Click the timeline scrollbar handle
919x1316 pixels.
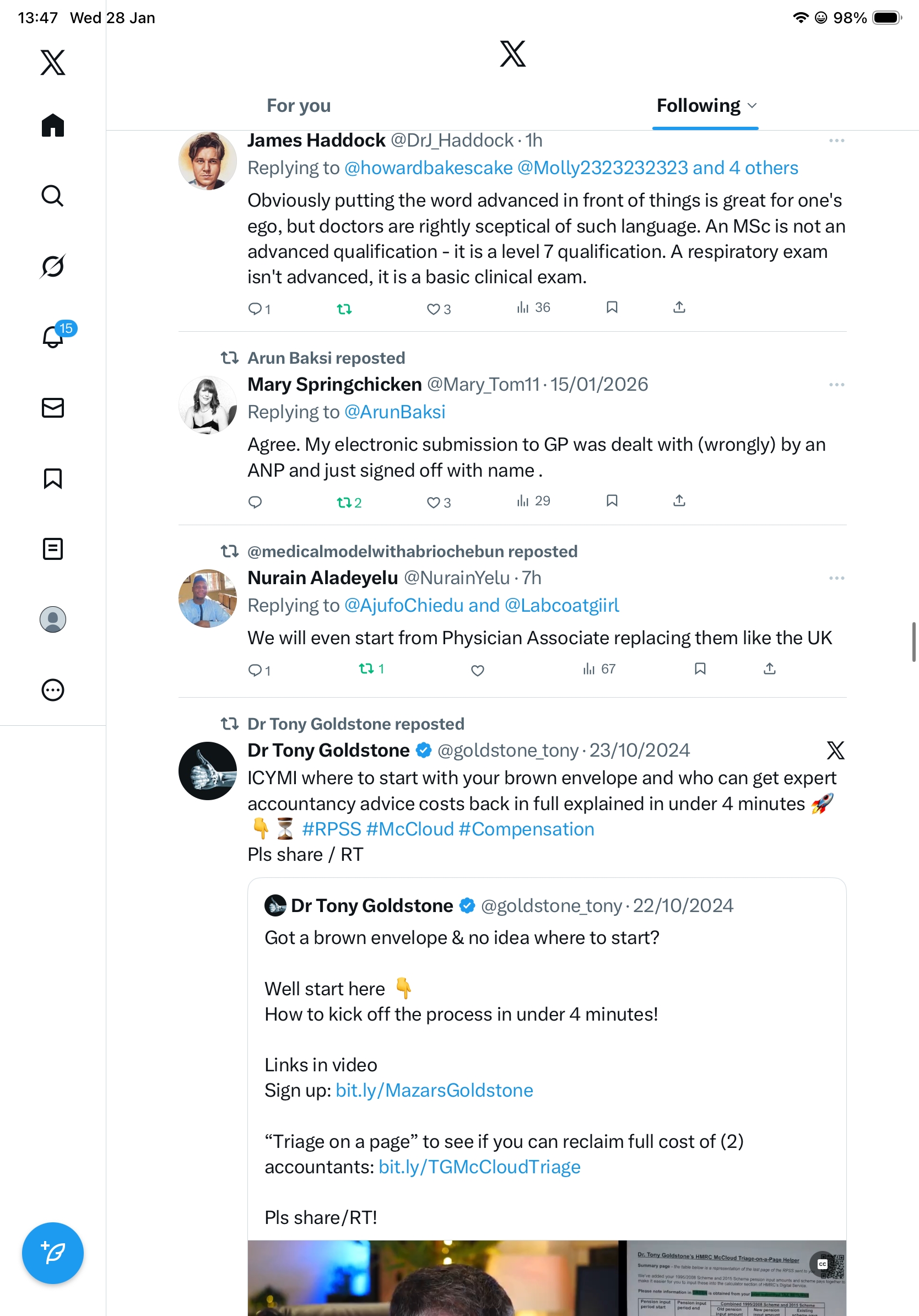click(x=914, y=641)
